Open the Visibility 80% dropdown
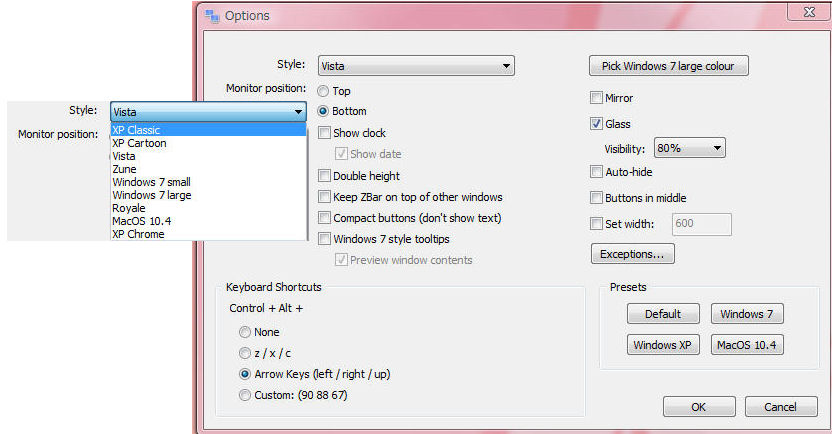The width and height of the screenshot is (832, 434). [x=689, y=148]
